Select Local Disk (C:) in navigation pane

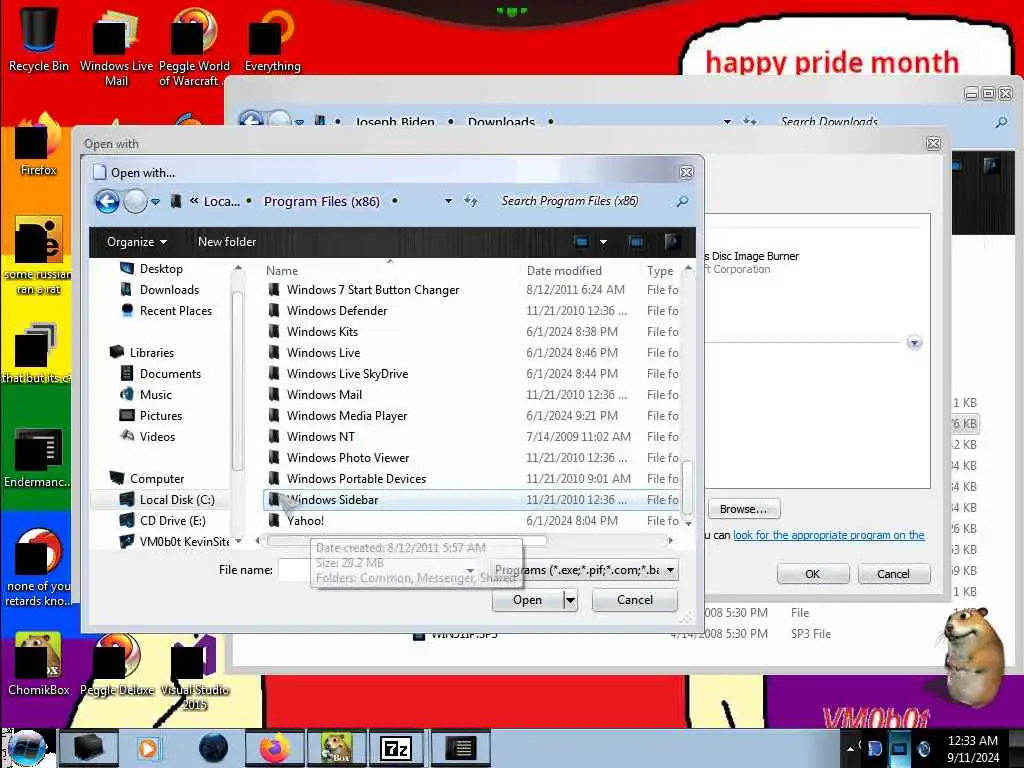[176, 500]
